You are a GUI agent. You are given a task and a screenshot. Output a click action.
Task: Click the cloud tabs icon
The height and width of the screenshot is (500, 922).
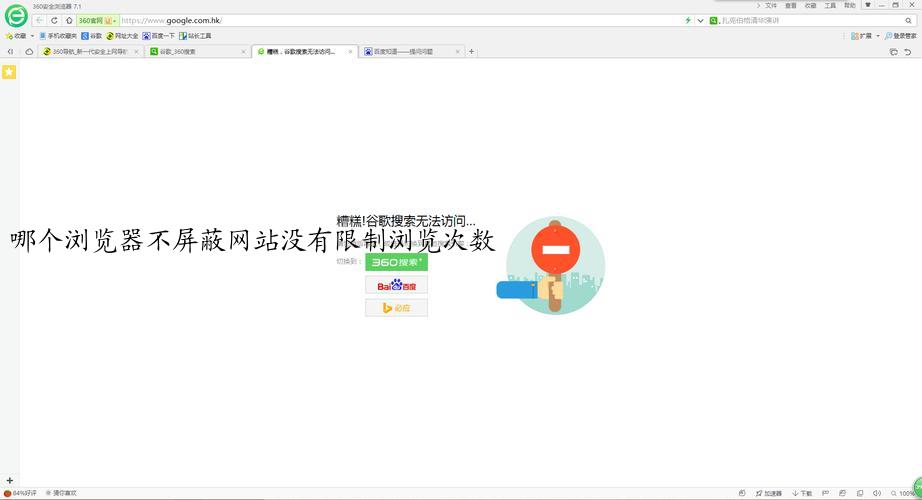pos(29,52)
